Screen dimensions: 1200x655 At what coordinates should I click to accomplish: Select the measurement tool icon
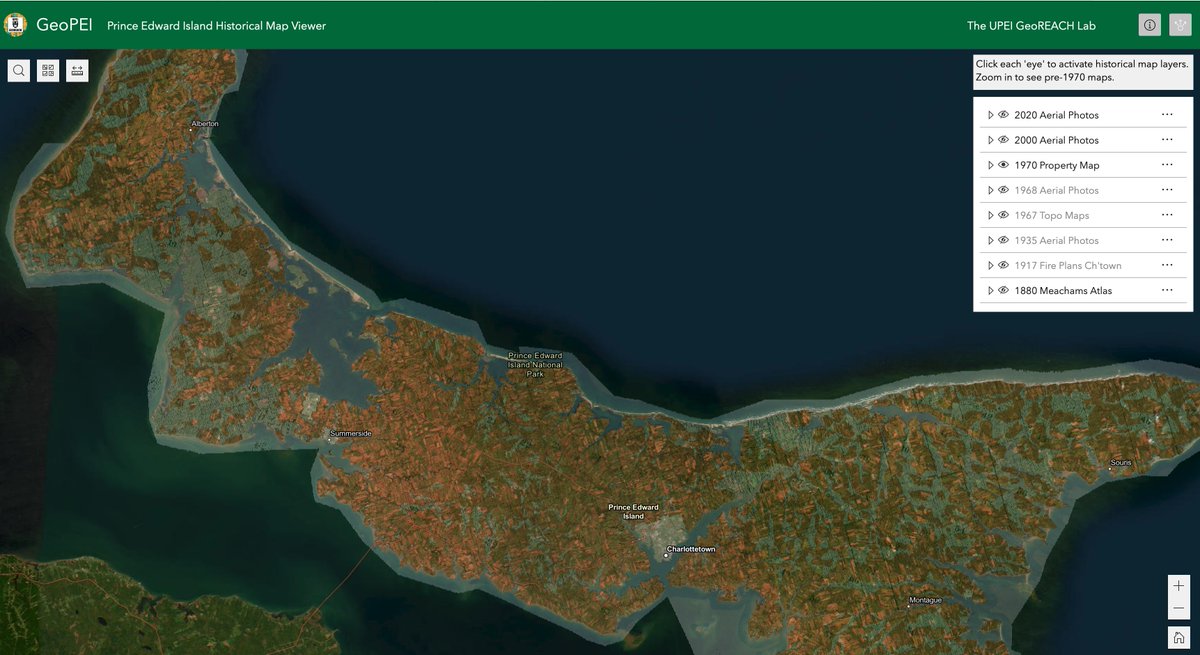(x=77, y=70)
